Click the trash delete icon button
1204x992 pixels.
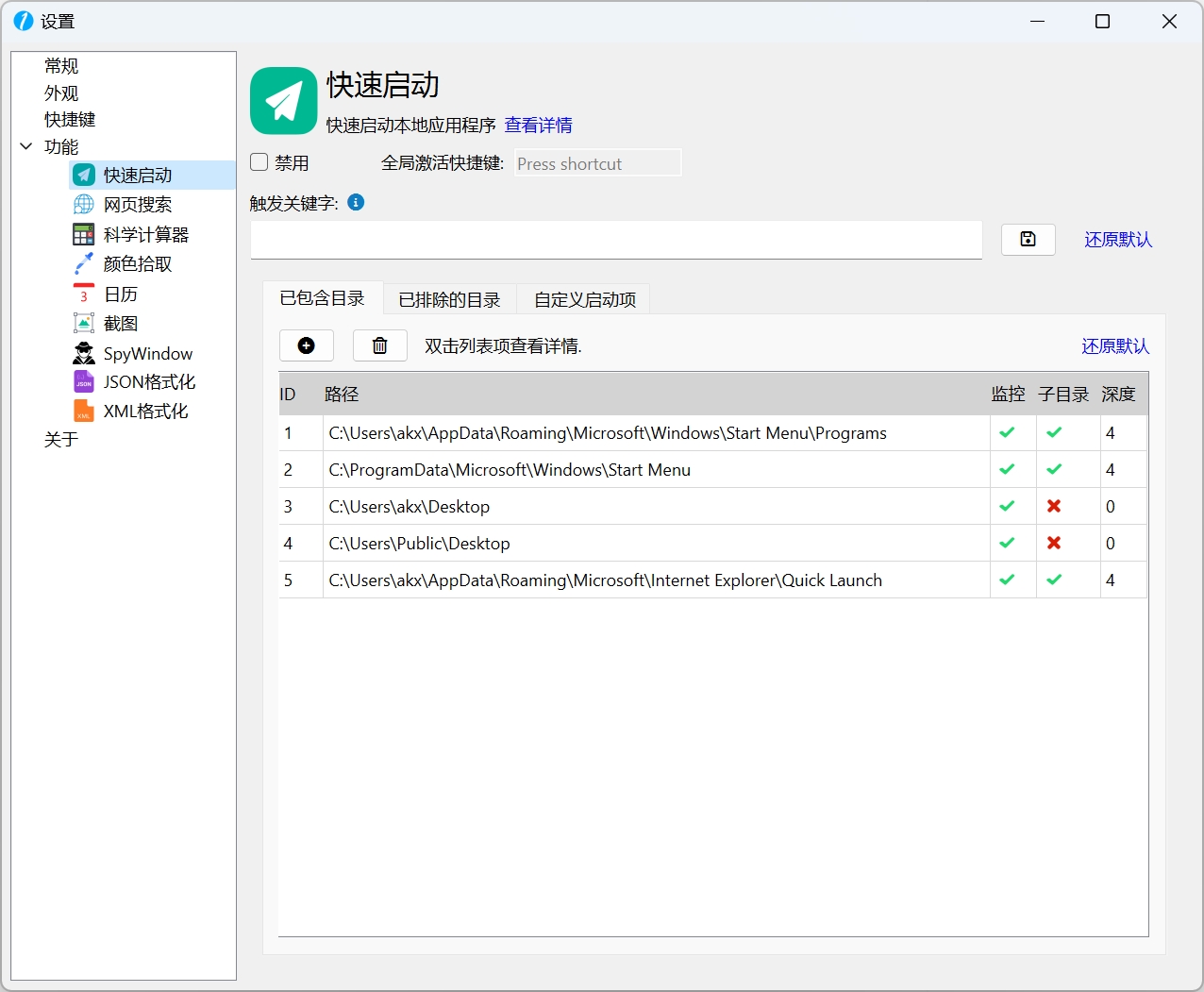(379, 345)
